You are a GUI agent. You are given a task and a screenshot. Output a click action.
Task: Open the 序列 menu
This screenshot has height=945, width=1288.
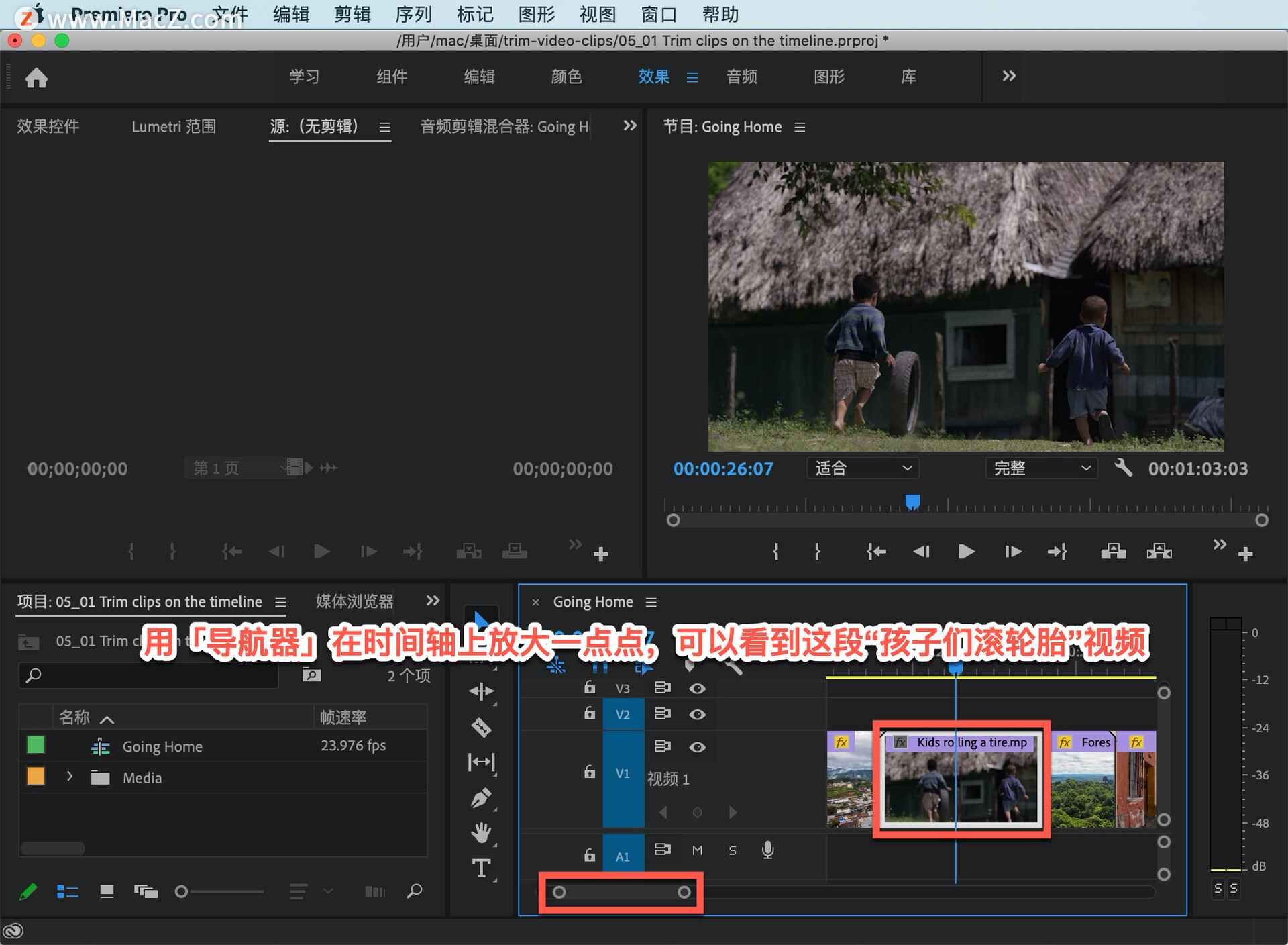(x=413, y=14)
